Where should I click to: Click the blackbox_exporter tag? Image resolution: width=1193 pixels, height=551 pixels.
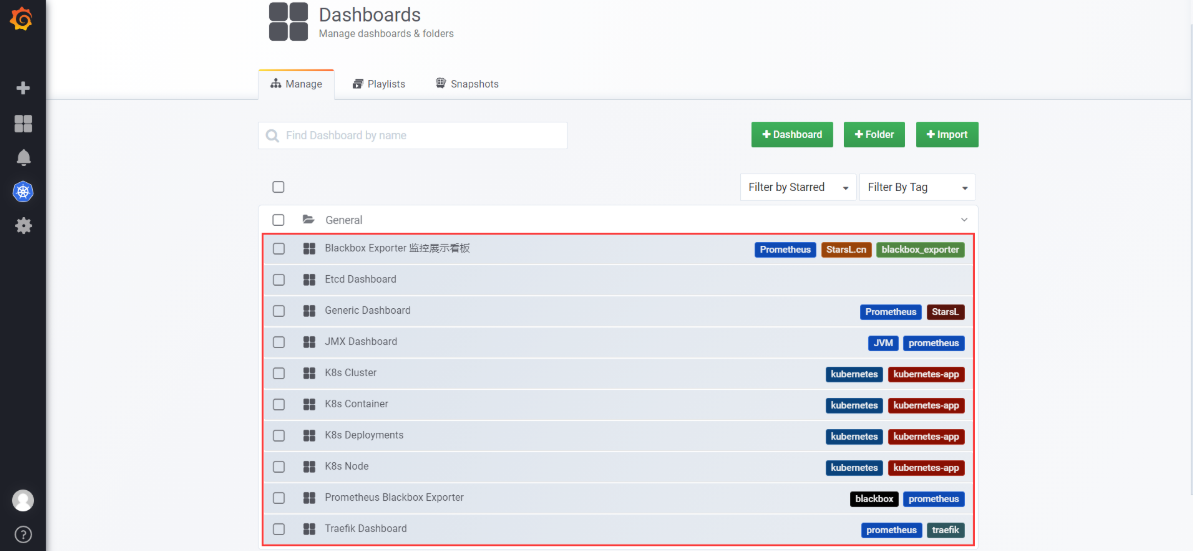coord(921,250)
